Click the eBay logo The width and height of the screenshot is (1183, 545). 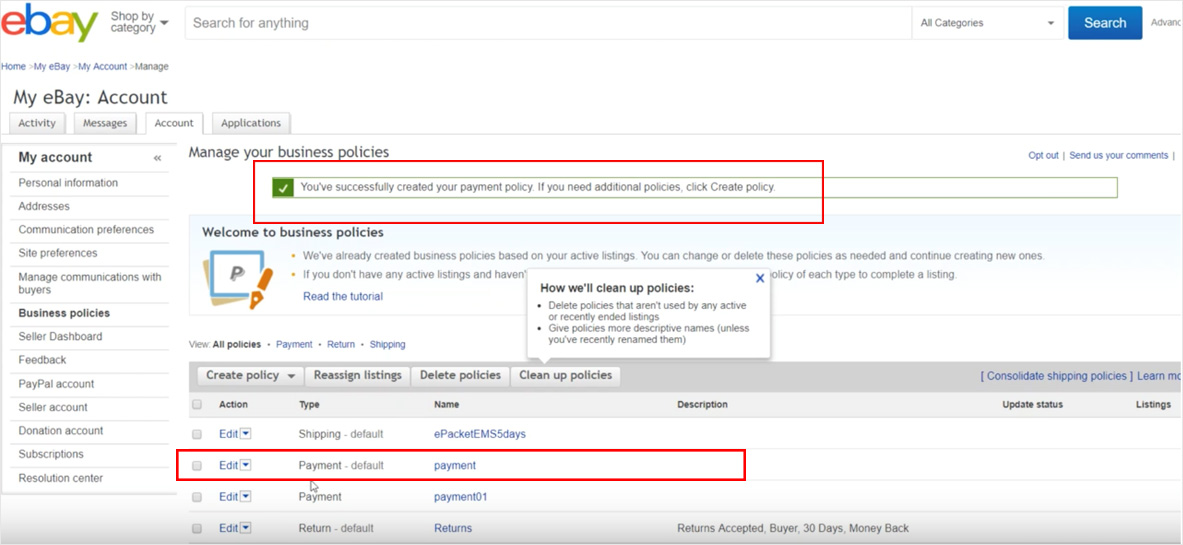(x=50, y=22)
